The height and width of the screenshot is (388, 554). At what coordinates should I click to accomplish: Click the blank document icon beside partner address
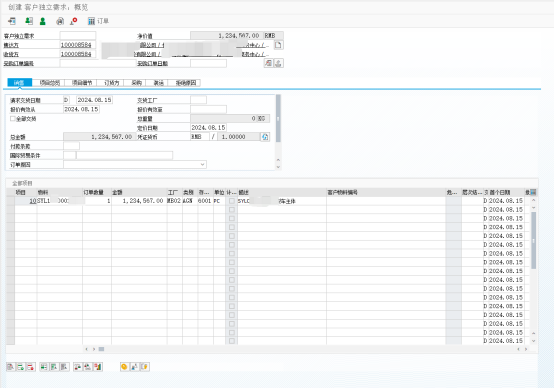278,45
